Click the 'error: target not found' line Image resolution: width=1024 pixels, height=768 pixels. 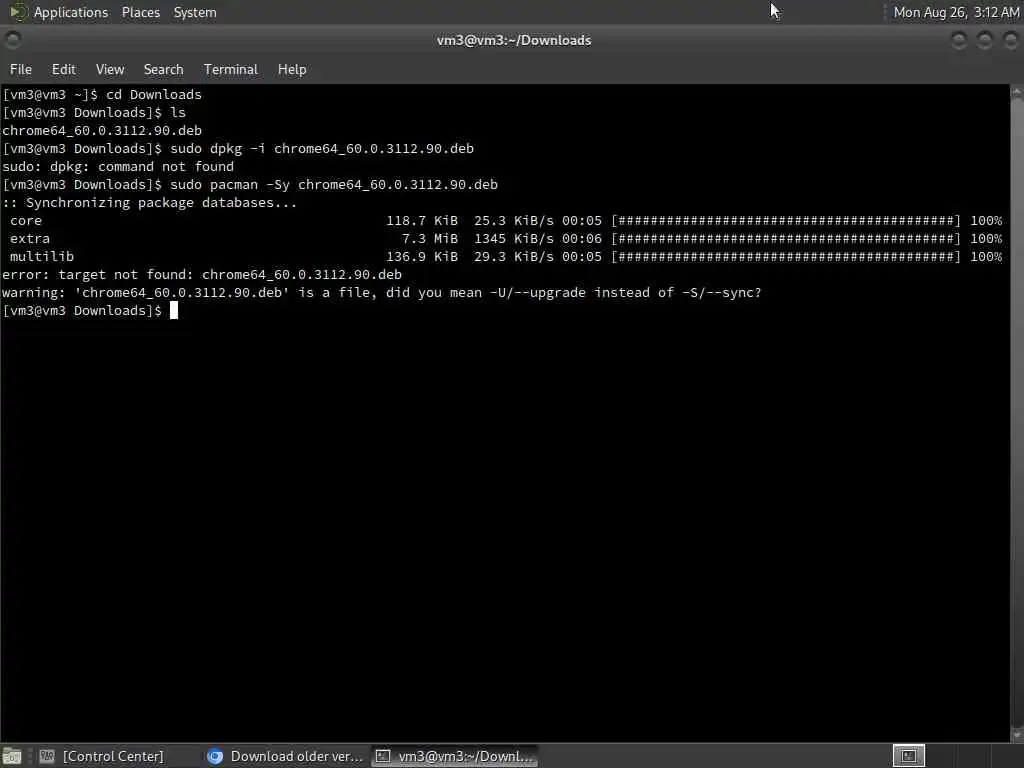[x=202, y=274]
